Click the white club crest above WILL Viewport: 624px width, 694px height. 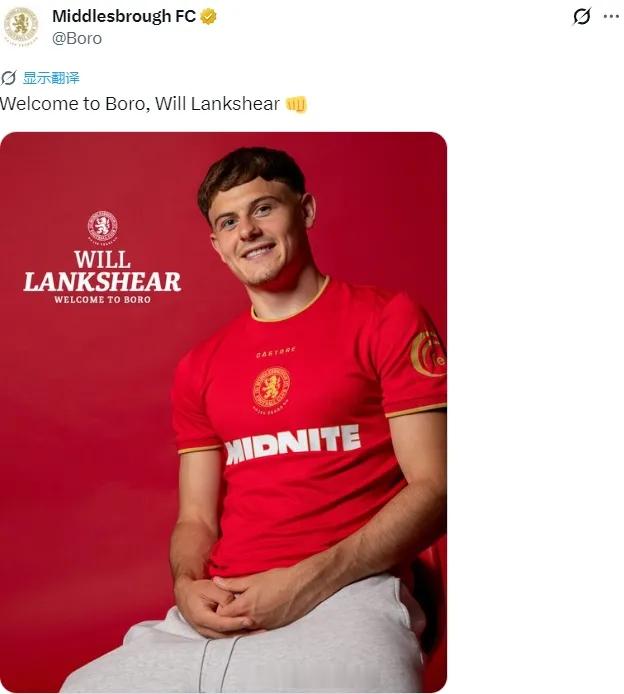[102, 228]
